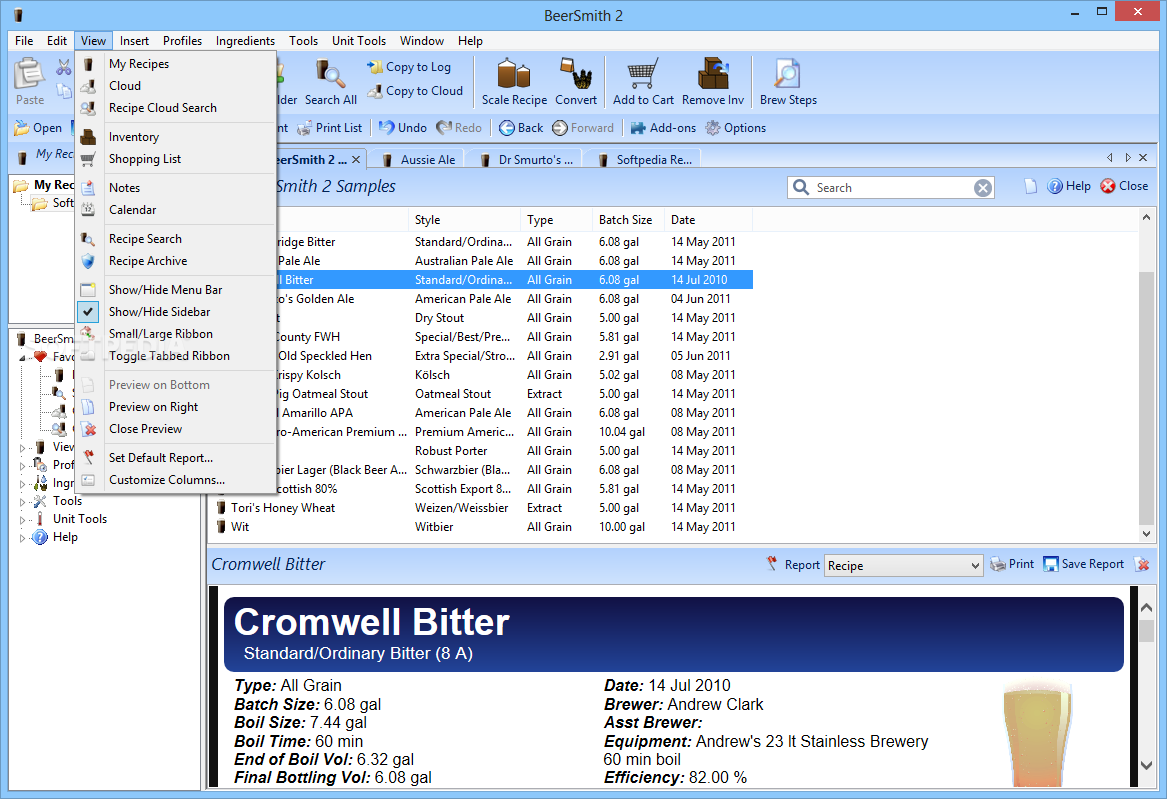Click the Save Report button

coord(1084,565)
